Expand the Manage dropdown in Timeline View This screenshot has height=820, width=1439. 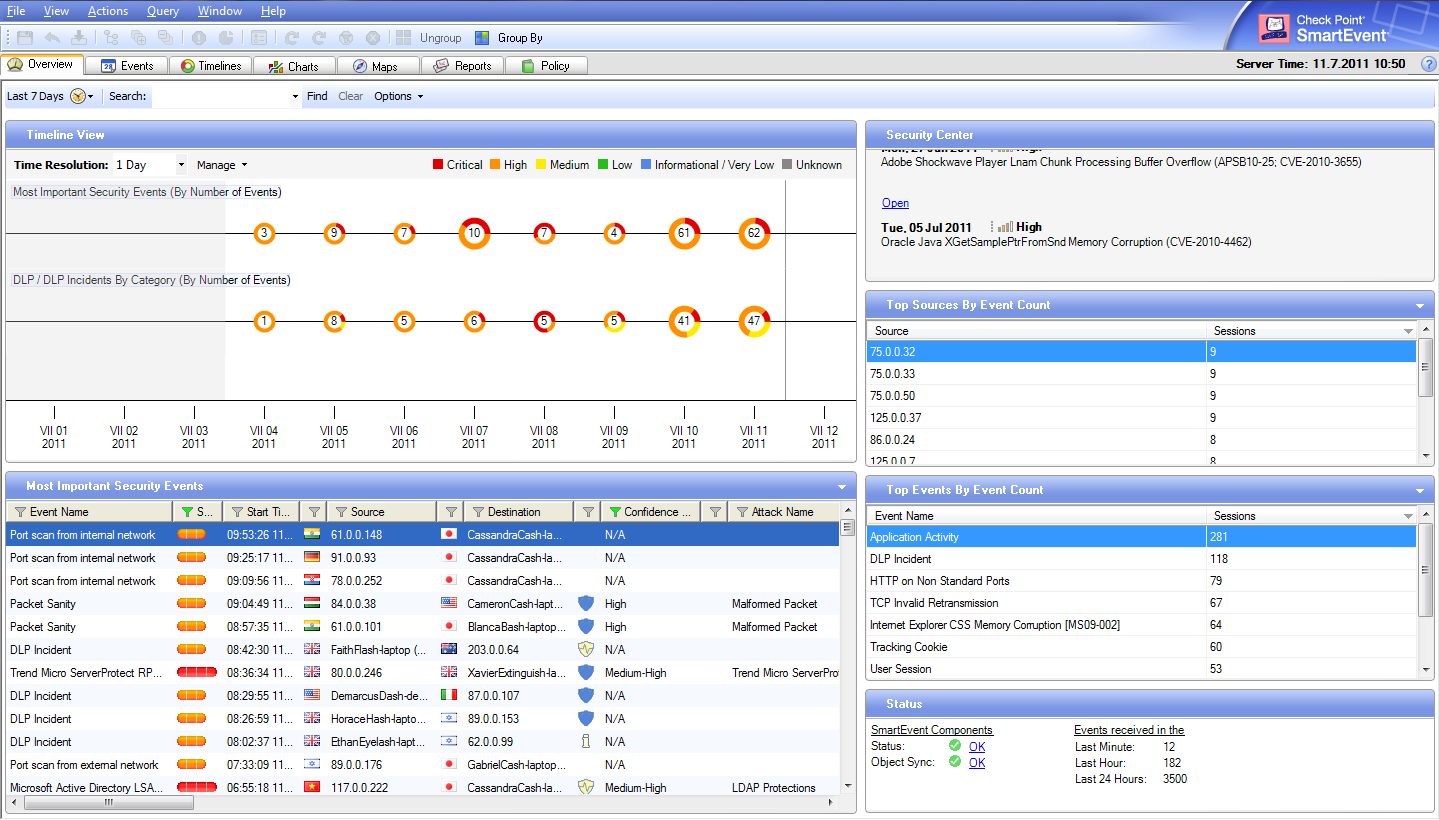point(221,165)
